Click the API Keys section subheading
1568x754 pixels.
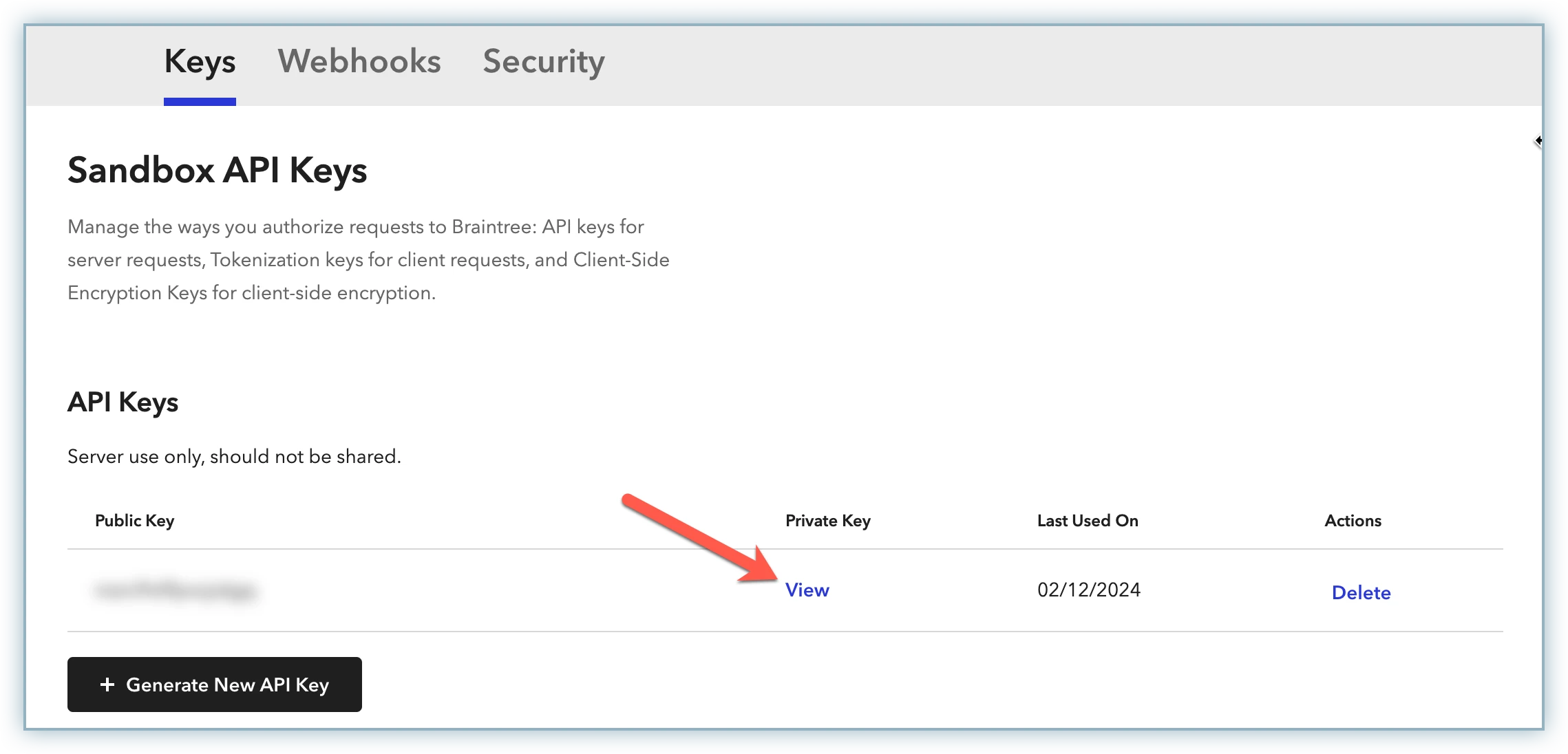(x=123, y=402)
